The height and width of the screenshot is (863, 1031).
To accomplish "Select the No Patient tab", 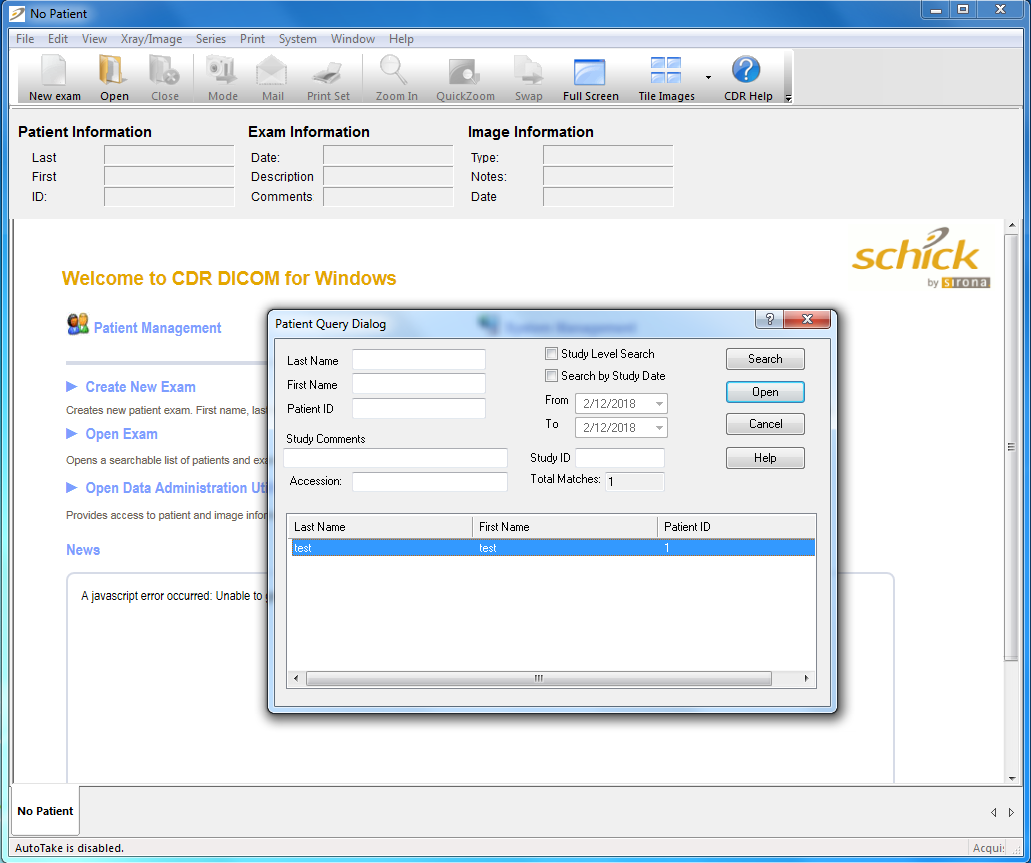I will [45, 810].
